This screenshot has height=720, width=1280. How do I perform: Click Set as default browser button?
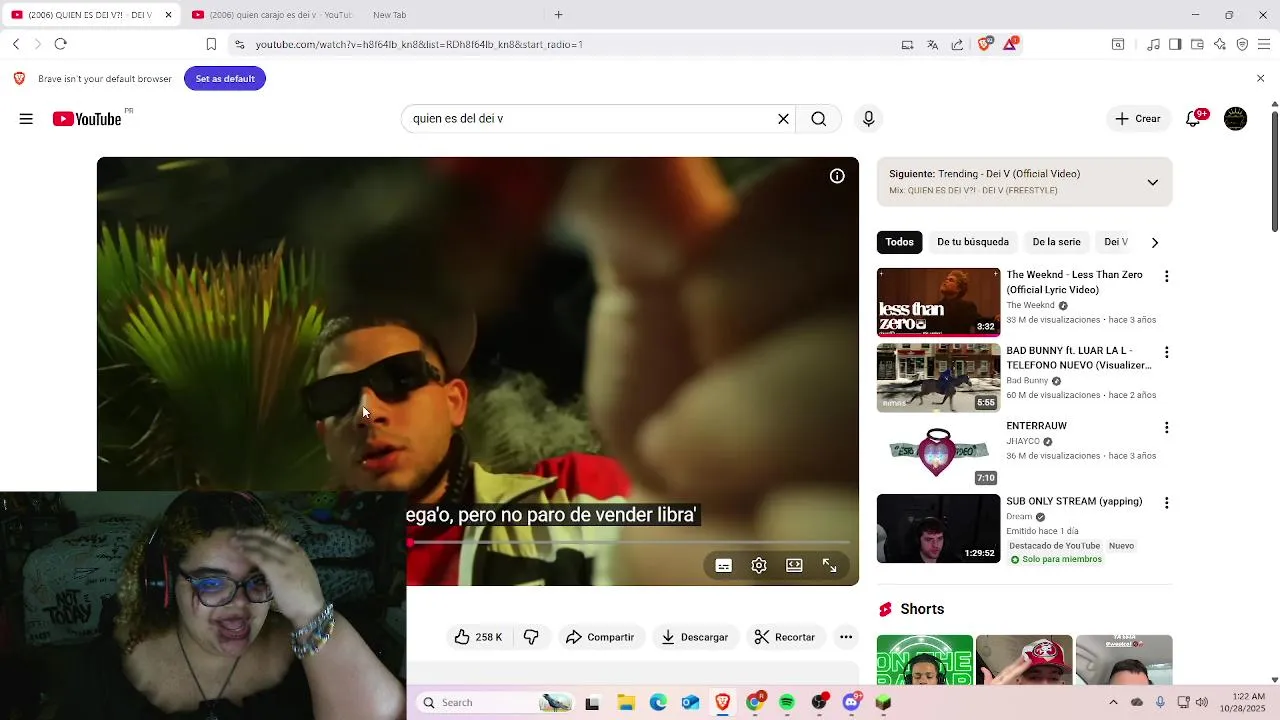(x=225, y=79)
